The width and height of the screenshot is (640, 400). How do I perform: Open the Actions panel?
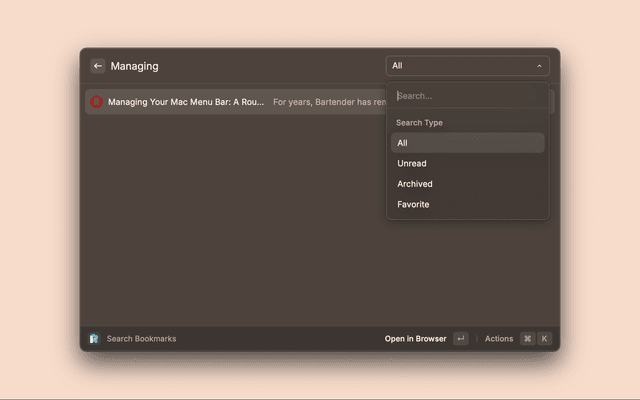click(x=499, y=339)
